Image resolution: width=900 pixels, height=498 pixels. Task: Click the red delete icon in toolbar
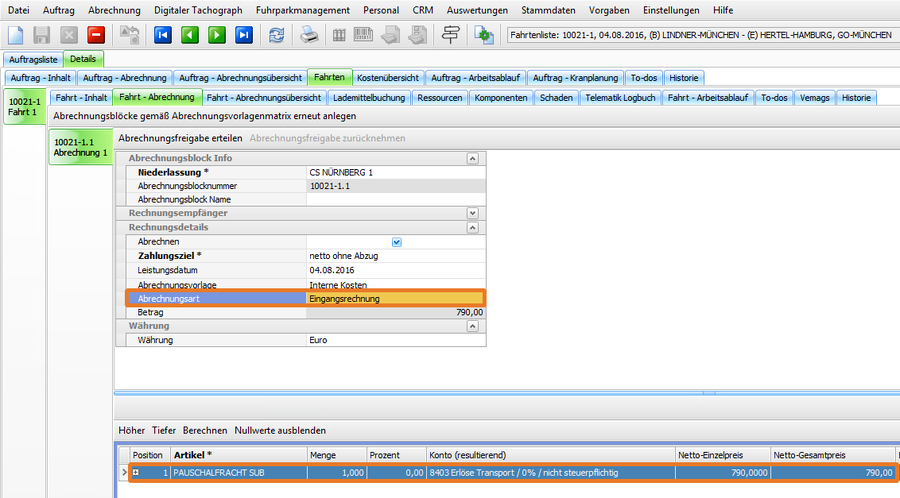[x=97, y=35]
